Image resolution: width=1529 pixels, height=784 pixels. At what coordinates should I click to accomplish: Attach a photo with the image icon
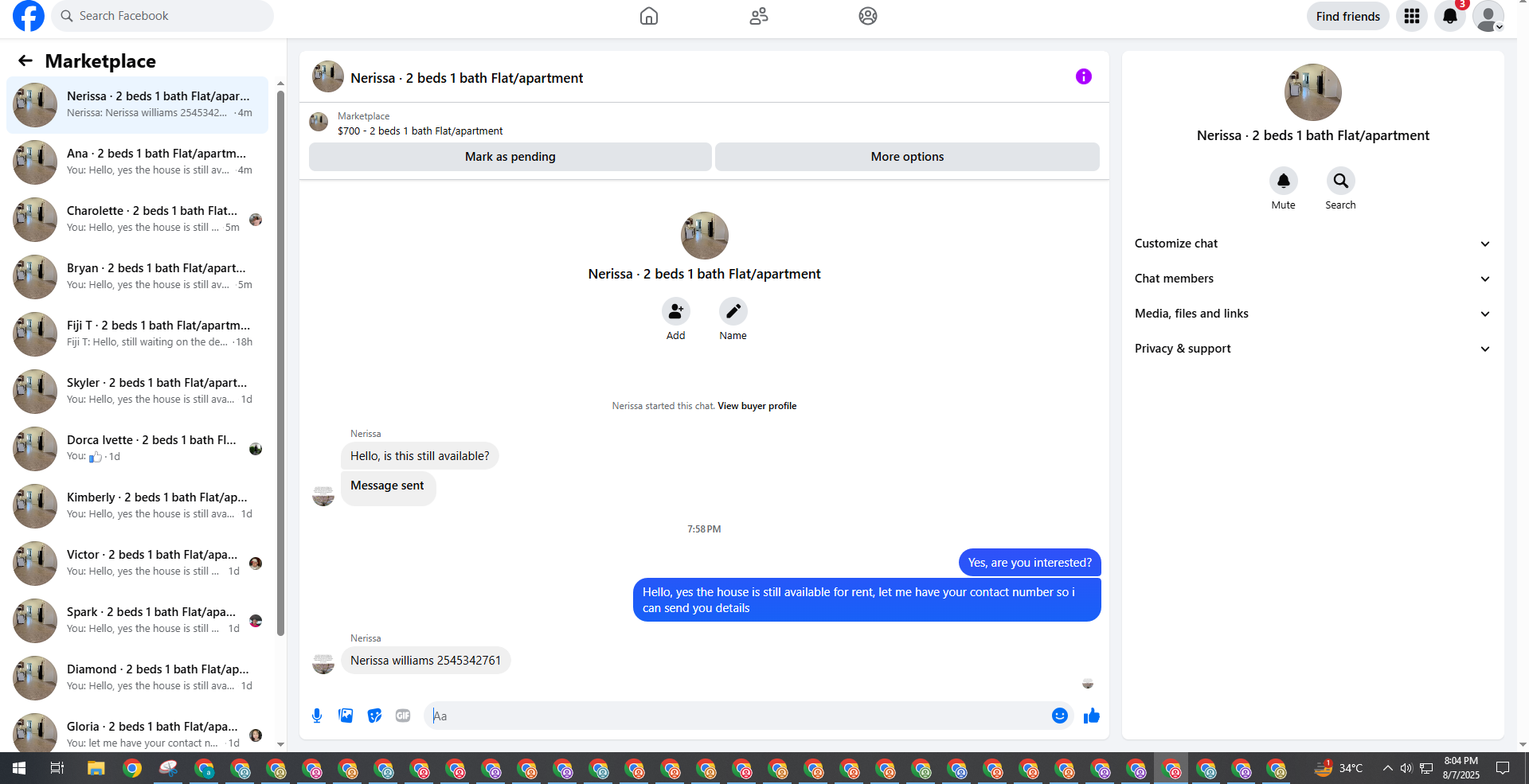pyautogui.click(x=346, y=716)
